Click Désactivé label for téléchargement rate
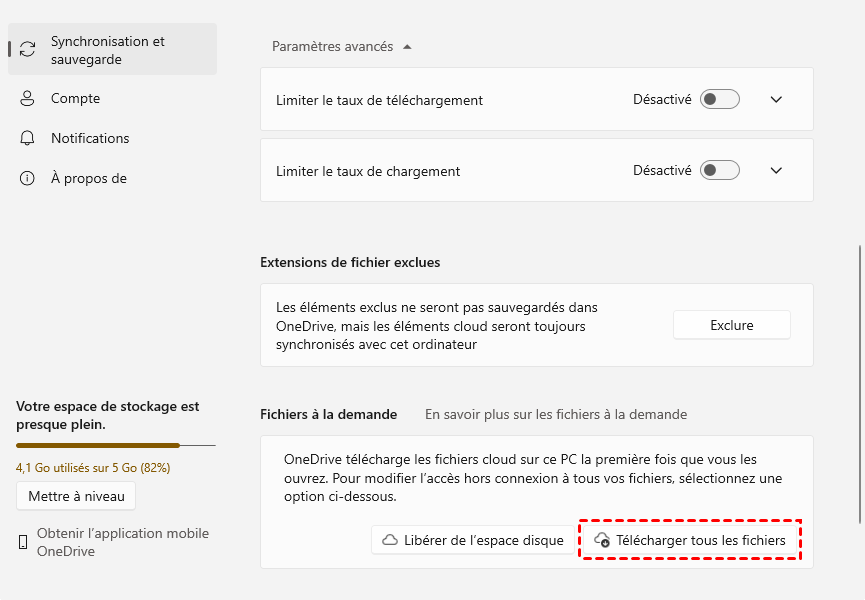The height and width of the screenshot is (600, 865). (662, 99)
